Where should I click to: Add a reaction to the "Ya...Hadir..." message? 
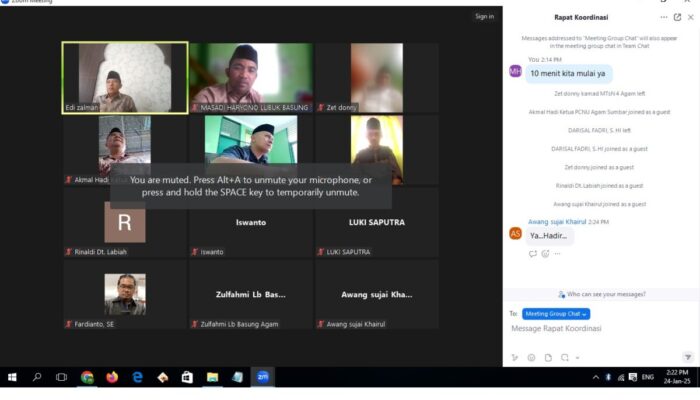[545, 254]
